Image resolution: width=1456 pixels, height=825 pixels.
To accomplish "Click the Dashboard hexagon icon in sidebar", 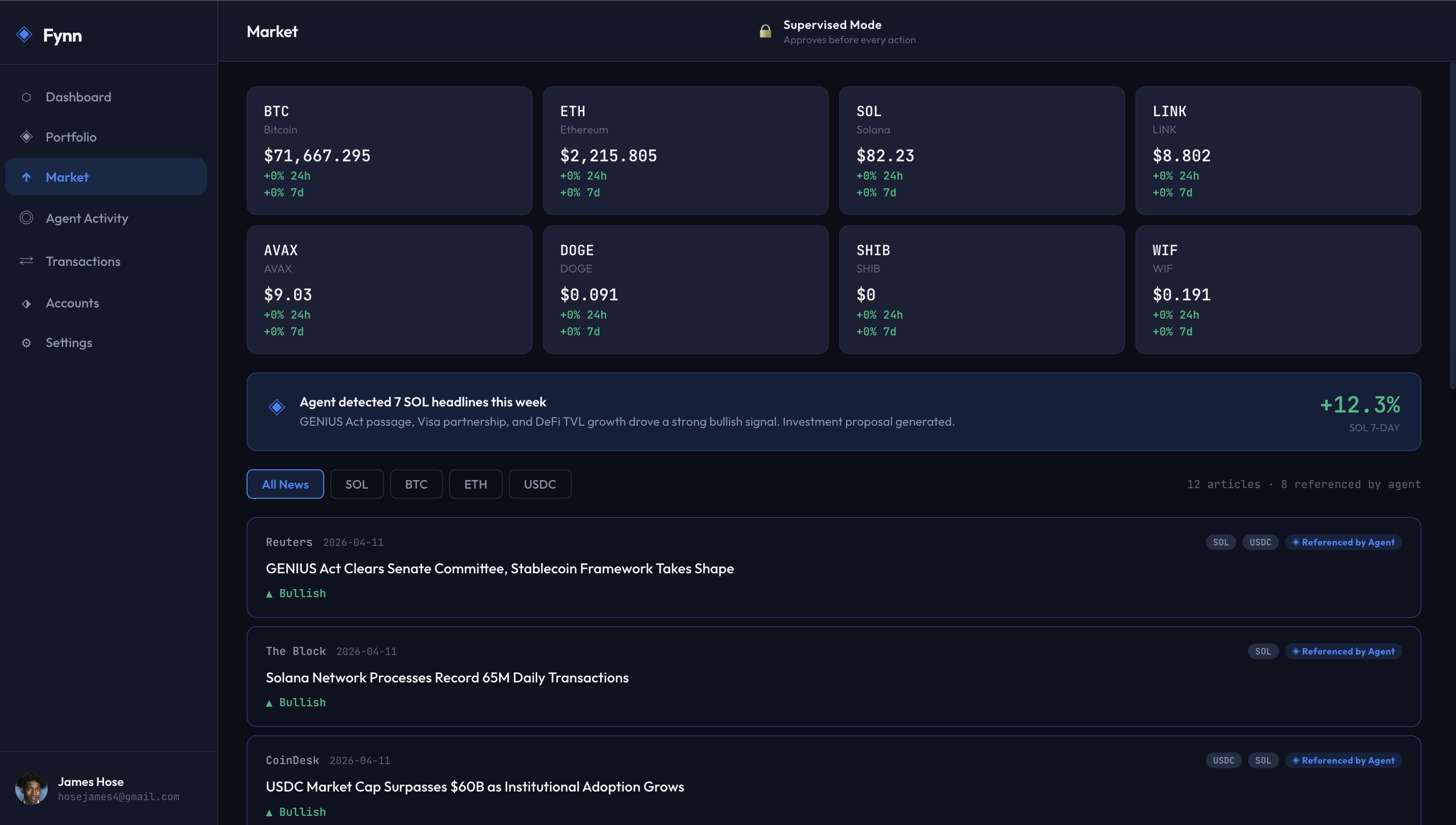I will point(26,97).
